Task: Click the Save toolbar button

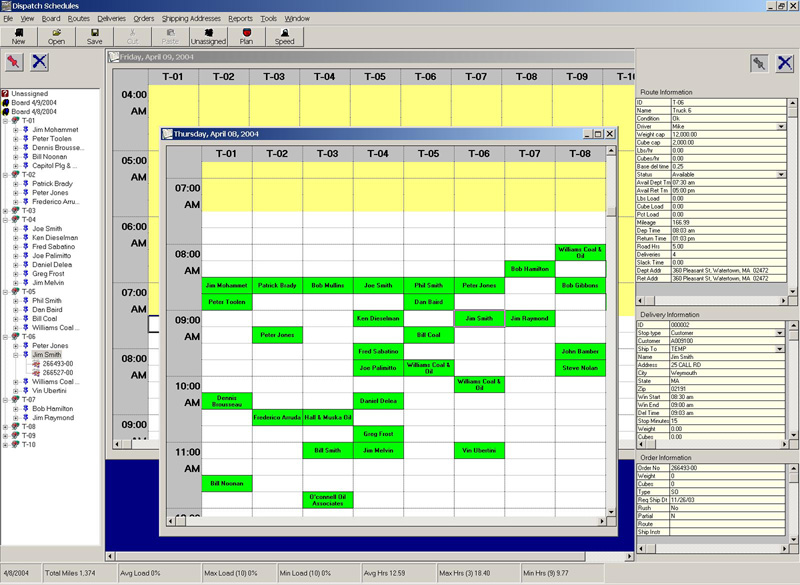Action: (x=94, y=37)
